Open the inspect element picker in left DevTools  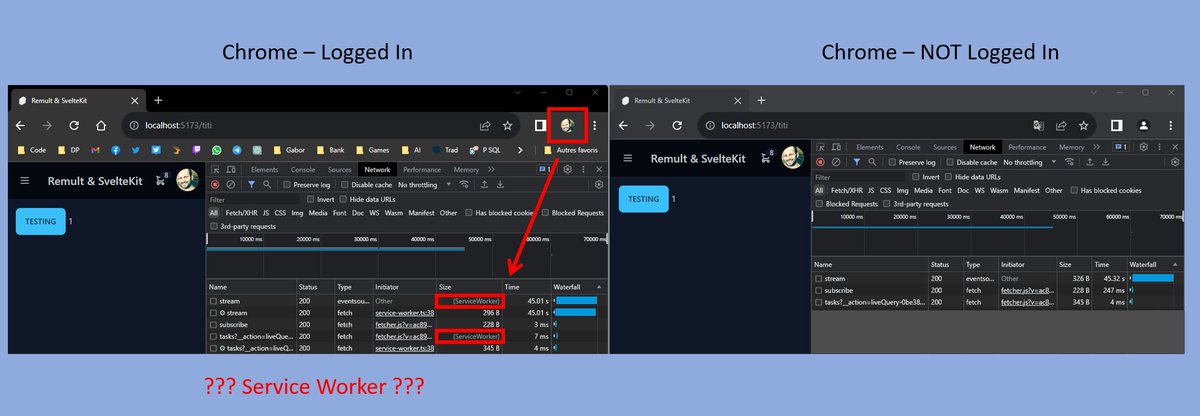pos(215,170)
